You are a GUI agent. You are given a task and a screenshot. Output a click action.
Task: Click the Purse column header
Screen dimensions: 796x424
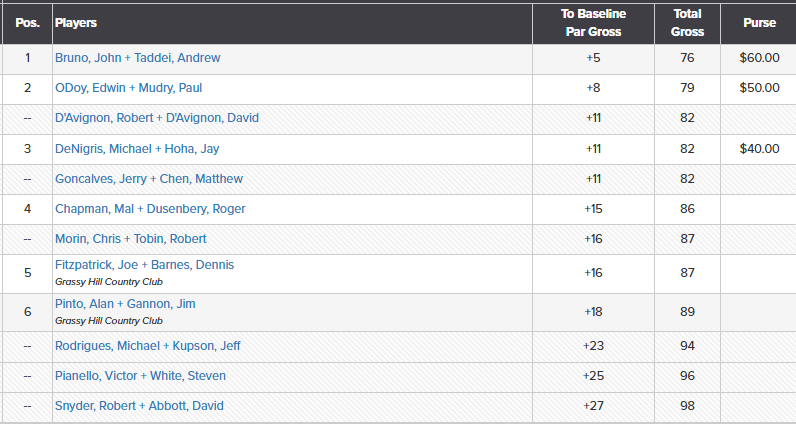pyautogui.click(x=759, y=23)
